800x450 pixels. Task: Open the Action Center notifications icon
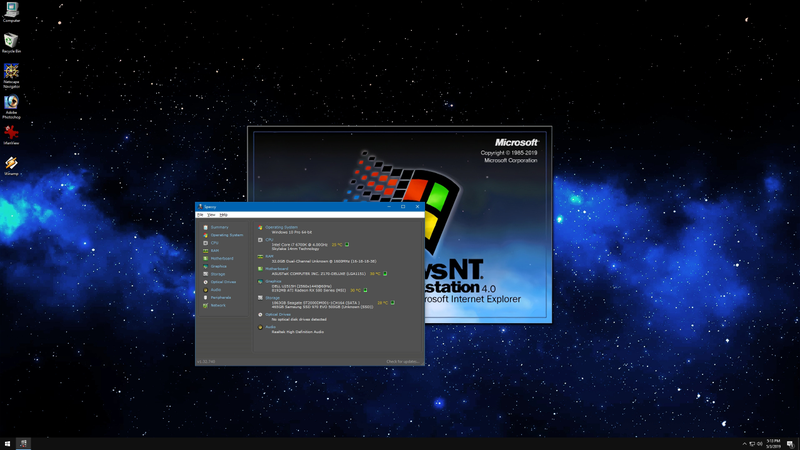pyautogui.click(x=790, y=444)
